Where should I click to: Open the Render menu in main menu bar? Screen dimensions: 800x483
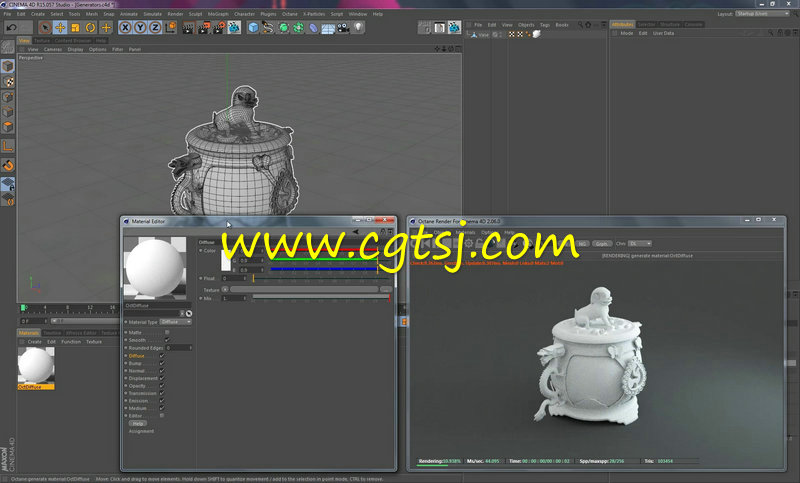(175, 14)
